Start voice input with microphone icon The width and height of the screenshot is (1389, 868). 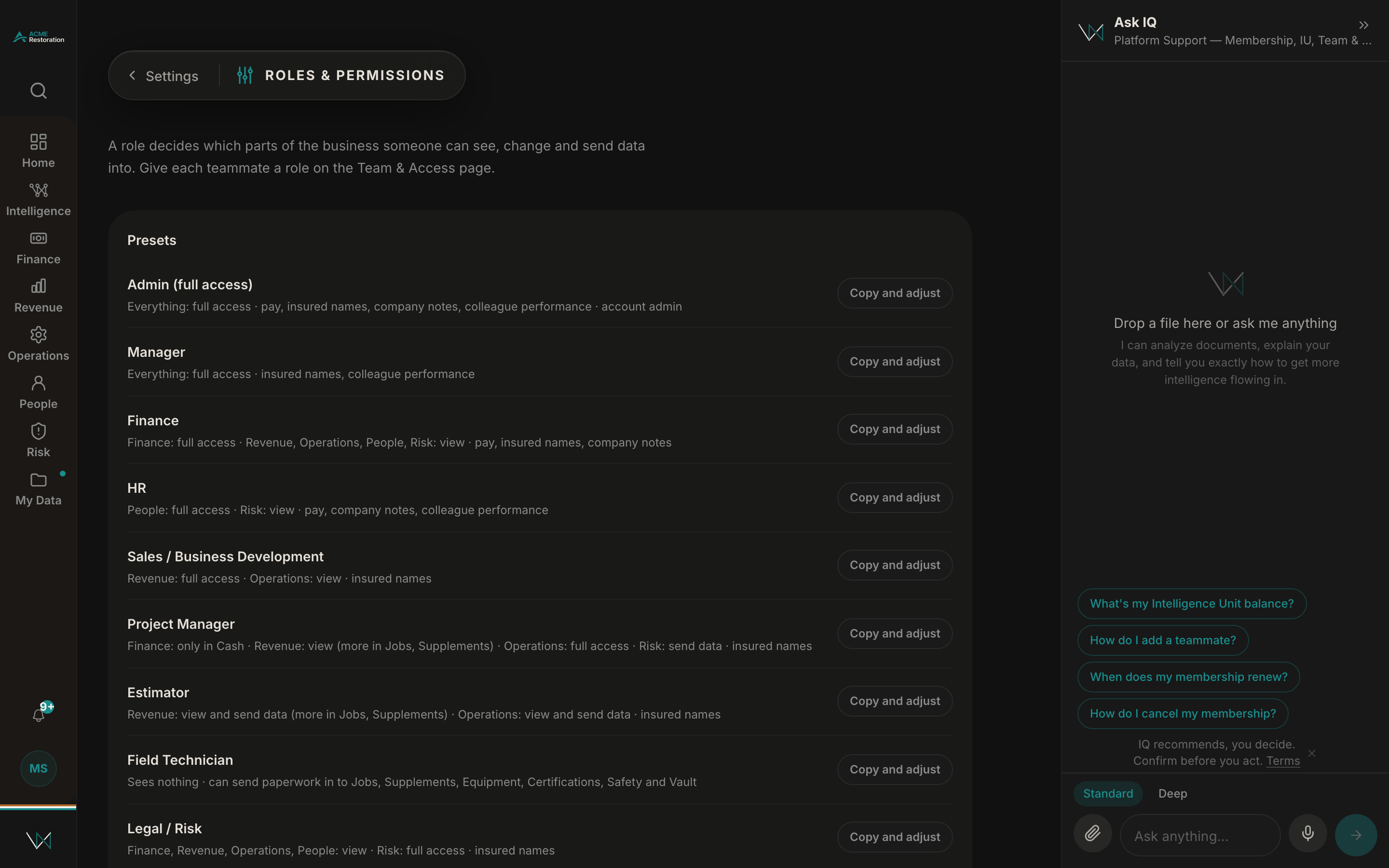[1307, 833]
